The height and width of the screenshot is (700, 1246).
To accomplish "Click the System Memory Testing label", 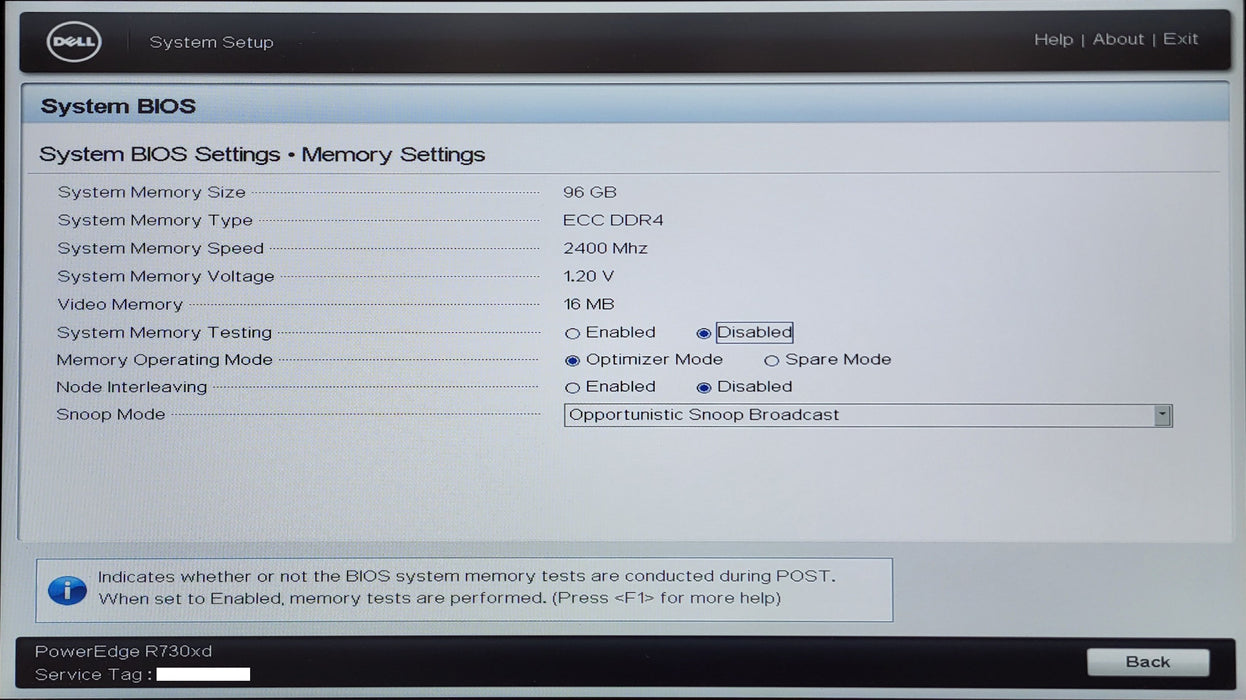I will tap(164, 332).
